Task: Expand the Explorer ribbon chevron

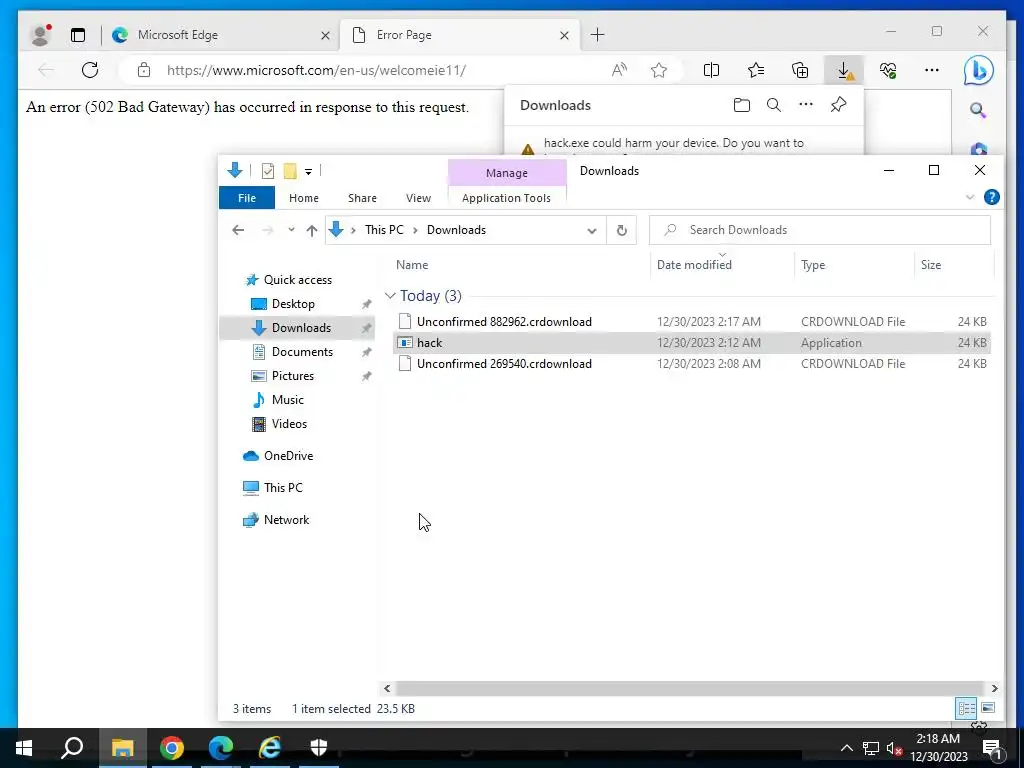Action: 970,197
